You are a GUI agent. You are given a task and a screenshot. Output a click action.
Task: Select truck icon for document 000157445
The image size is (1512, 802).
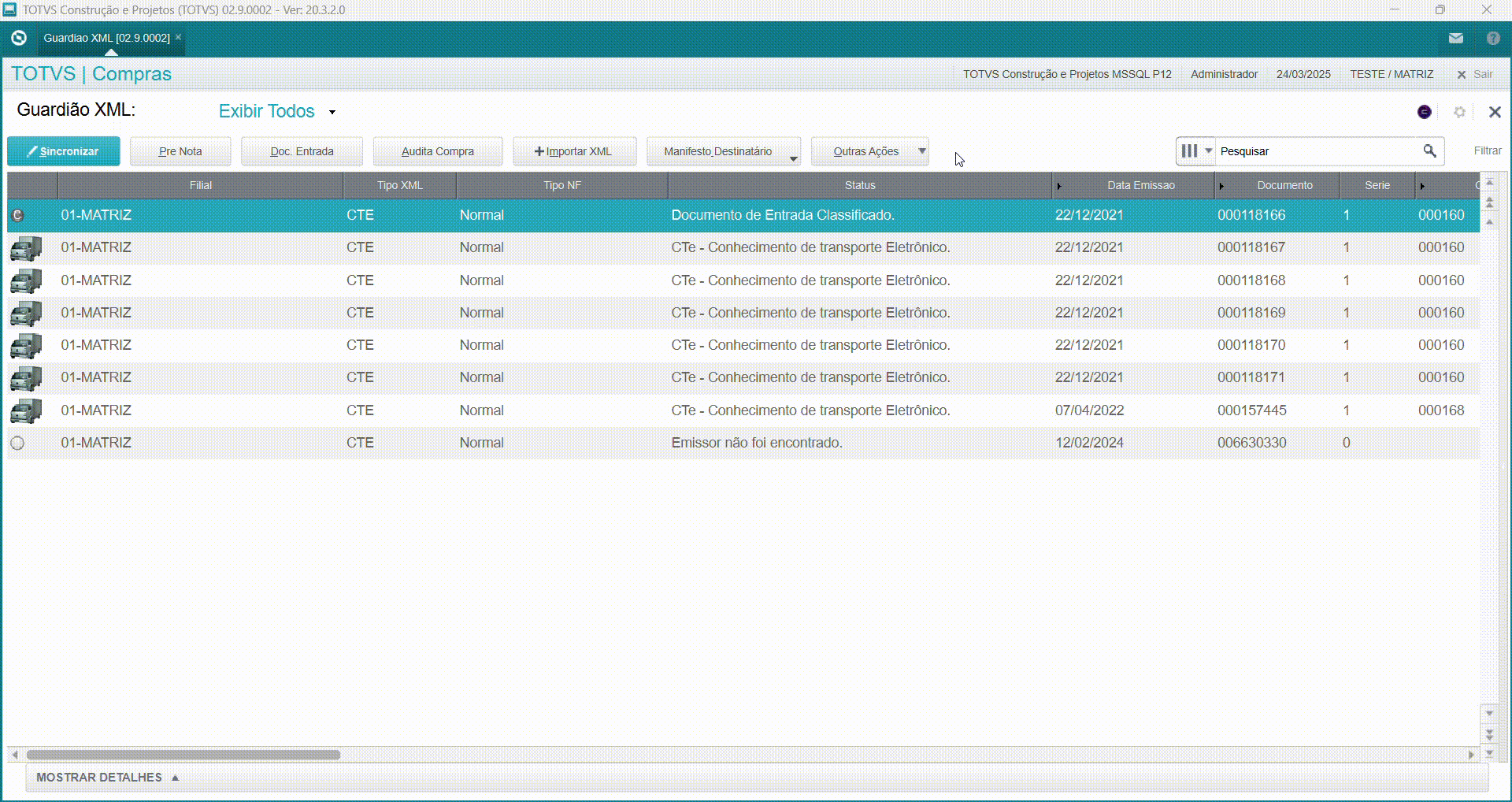[x=26, y=411]
